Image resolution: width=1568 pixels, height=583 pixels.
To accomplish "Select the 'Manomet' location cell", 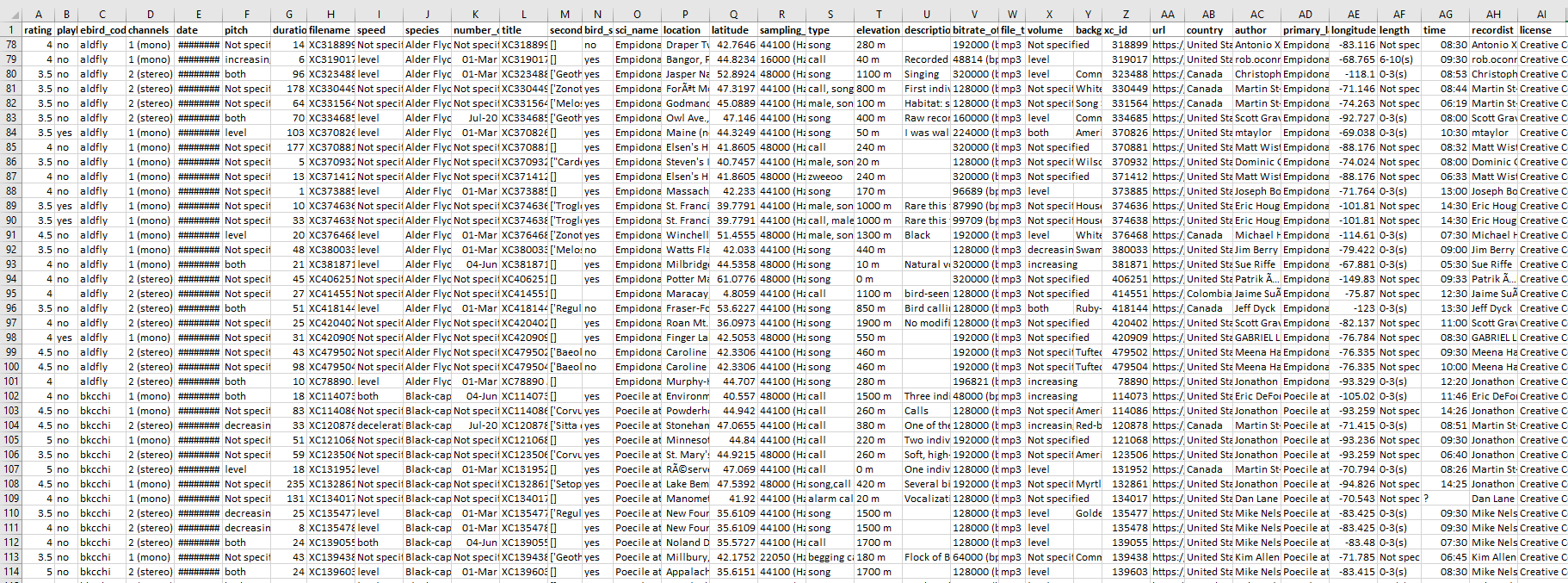I will pyautogui.click(x=685, y=499).
